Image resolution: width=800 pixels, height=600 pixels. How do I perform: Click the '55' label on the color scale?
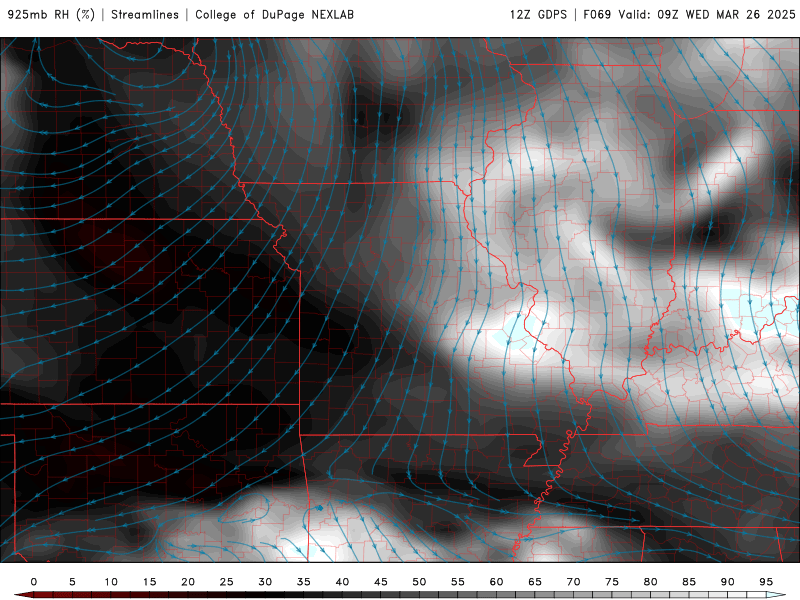point(458,582)
